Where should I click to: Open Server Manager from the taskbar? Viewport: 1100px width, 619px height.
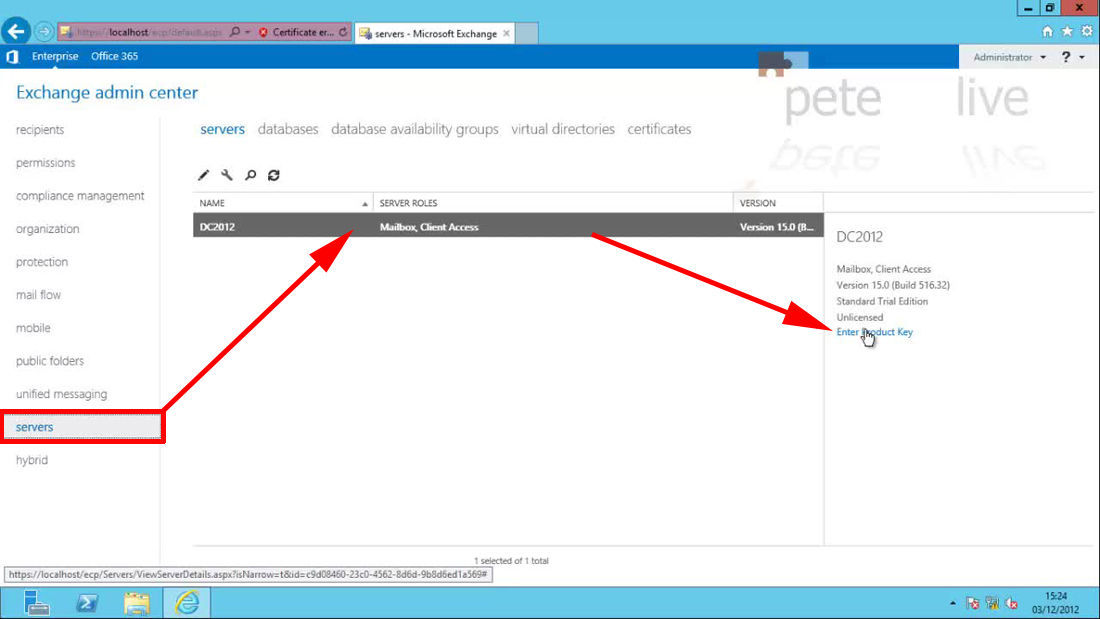36,603
